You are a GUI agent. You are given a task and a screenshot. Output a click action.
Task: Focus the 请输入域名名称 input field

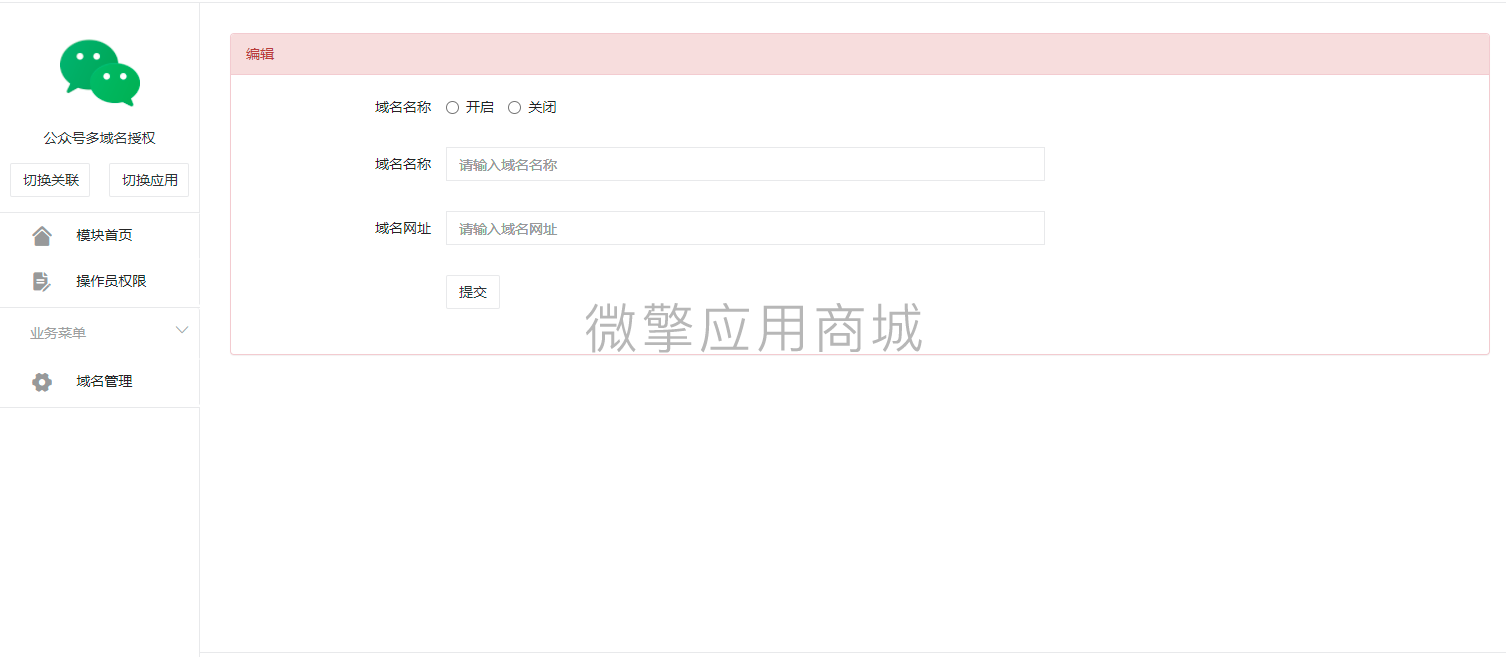(745, 164)
